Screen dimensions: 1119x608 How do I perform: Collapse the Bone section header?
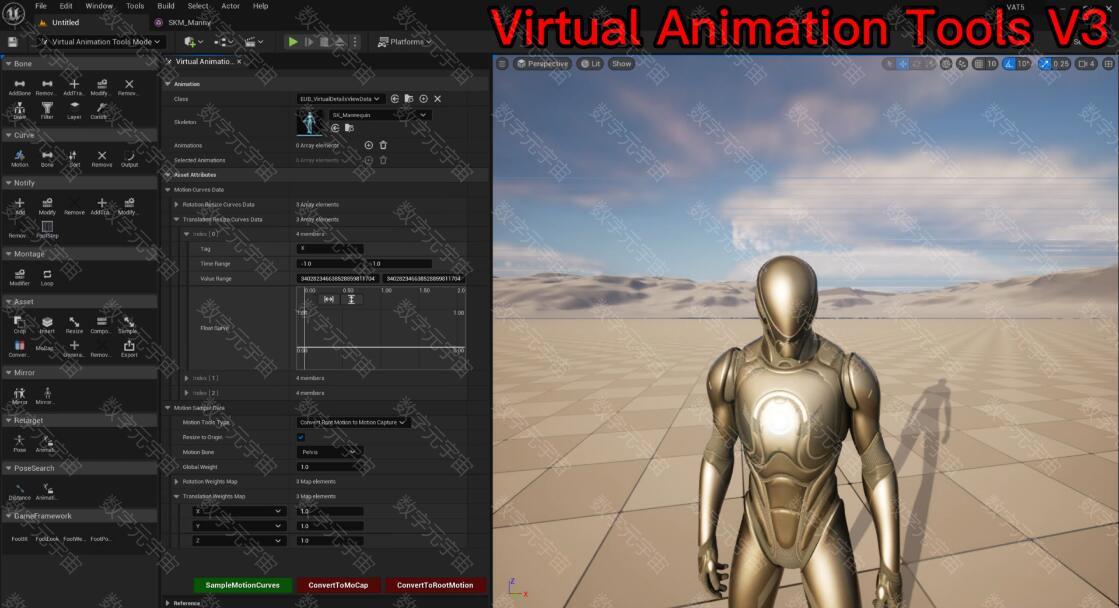coord(79,64)
